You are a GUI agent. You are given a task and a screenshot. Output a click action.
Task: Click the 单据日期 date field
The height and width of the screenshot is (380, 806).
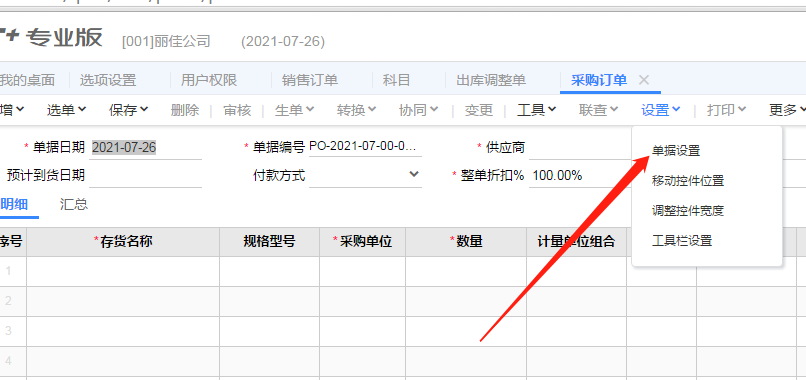145,148
